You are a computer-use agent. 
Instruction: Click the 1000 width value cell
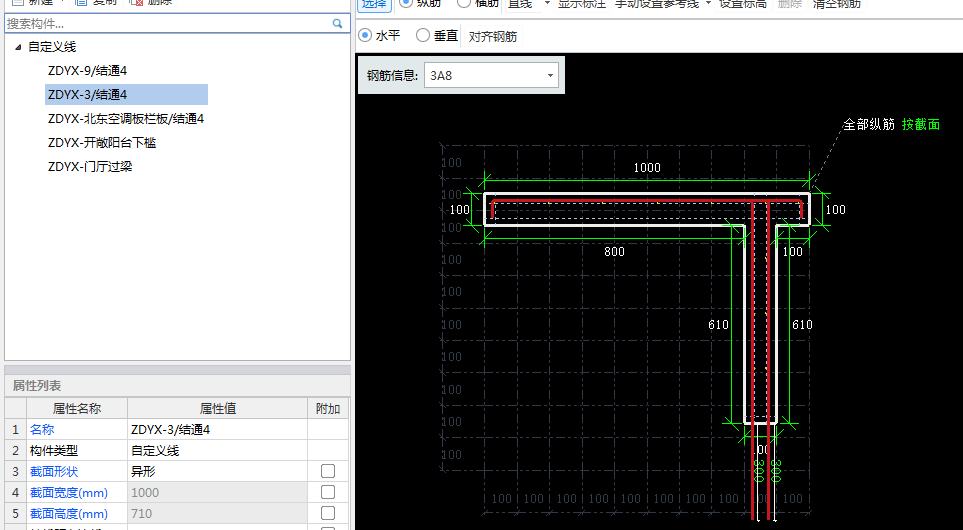(217, 492)
